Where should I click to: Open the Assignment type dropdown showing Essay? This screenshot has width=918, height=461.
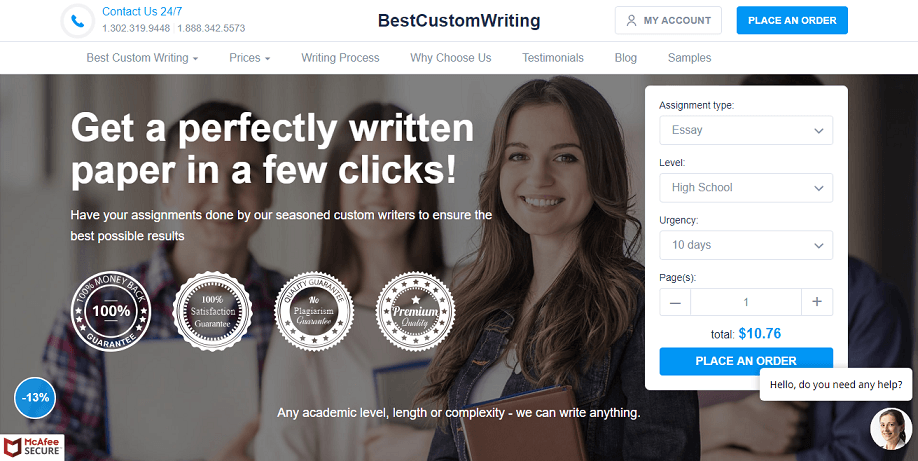[x=746, y=130]
